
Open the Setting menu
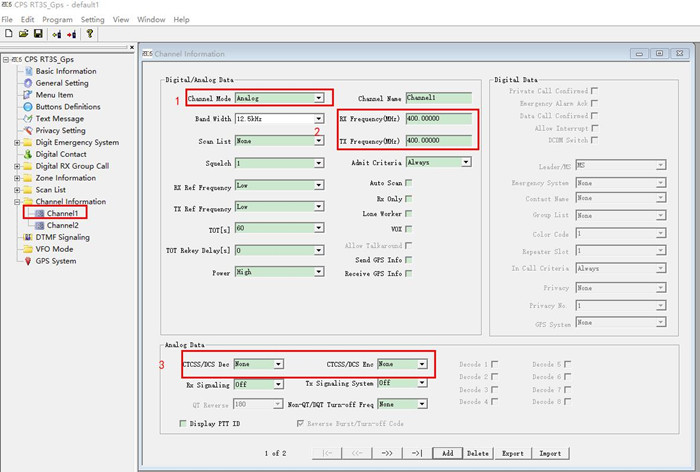[92, 19]
